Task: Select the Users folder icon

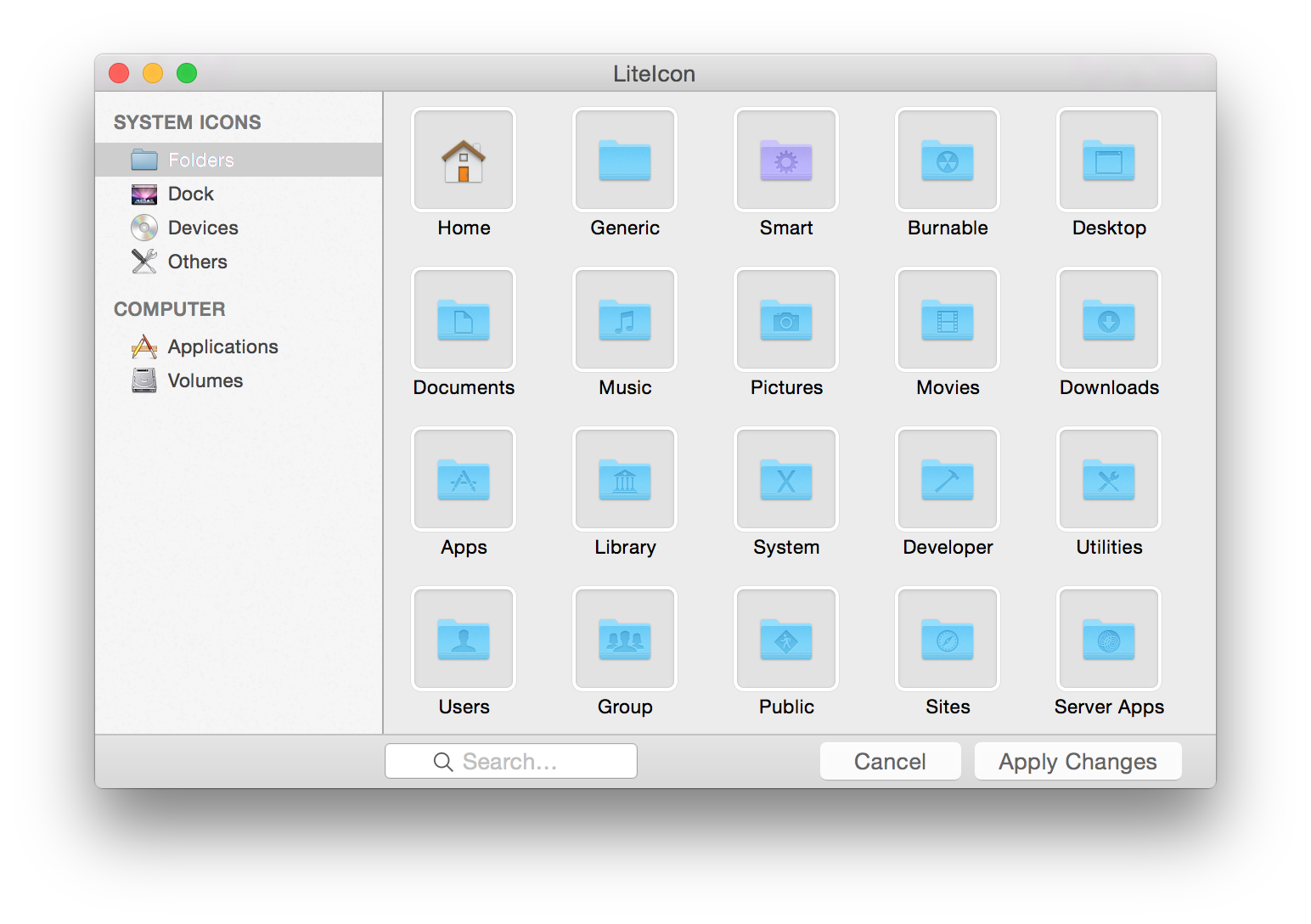Action: [x=464, y=639]
